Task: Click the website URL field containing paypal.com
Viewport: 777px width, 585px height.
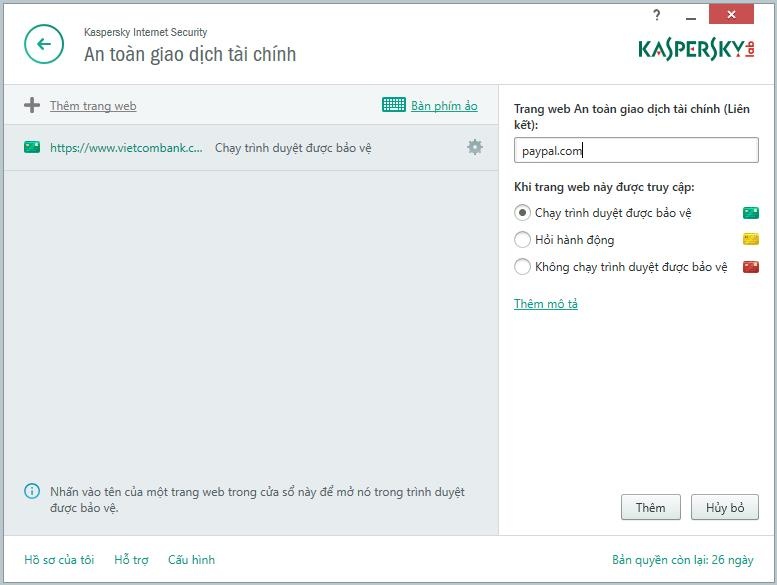Action: click(636, 150)
